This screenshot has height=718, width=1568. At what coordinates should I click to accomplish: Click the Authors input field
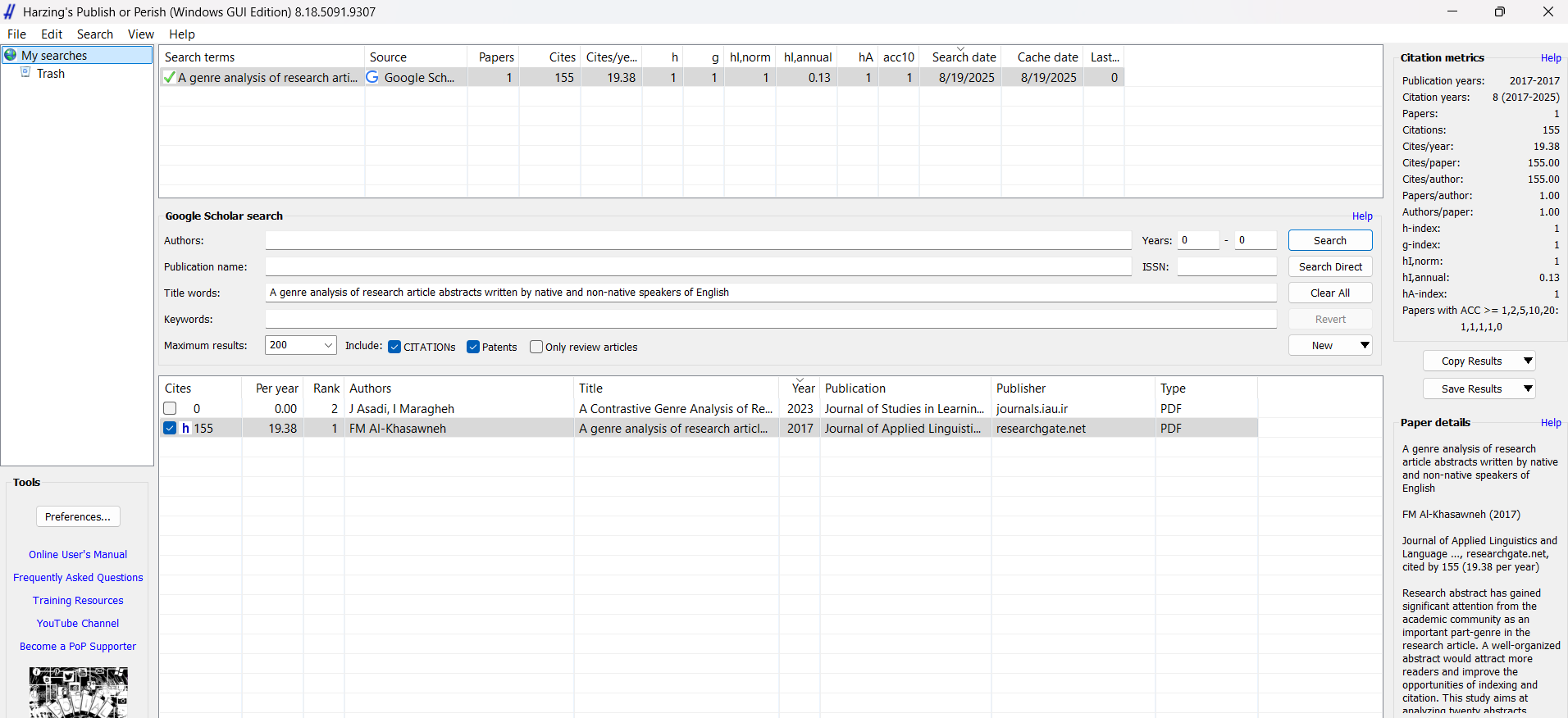pyautogui.click(x=698, y=240)
